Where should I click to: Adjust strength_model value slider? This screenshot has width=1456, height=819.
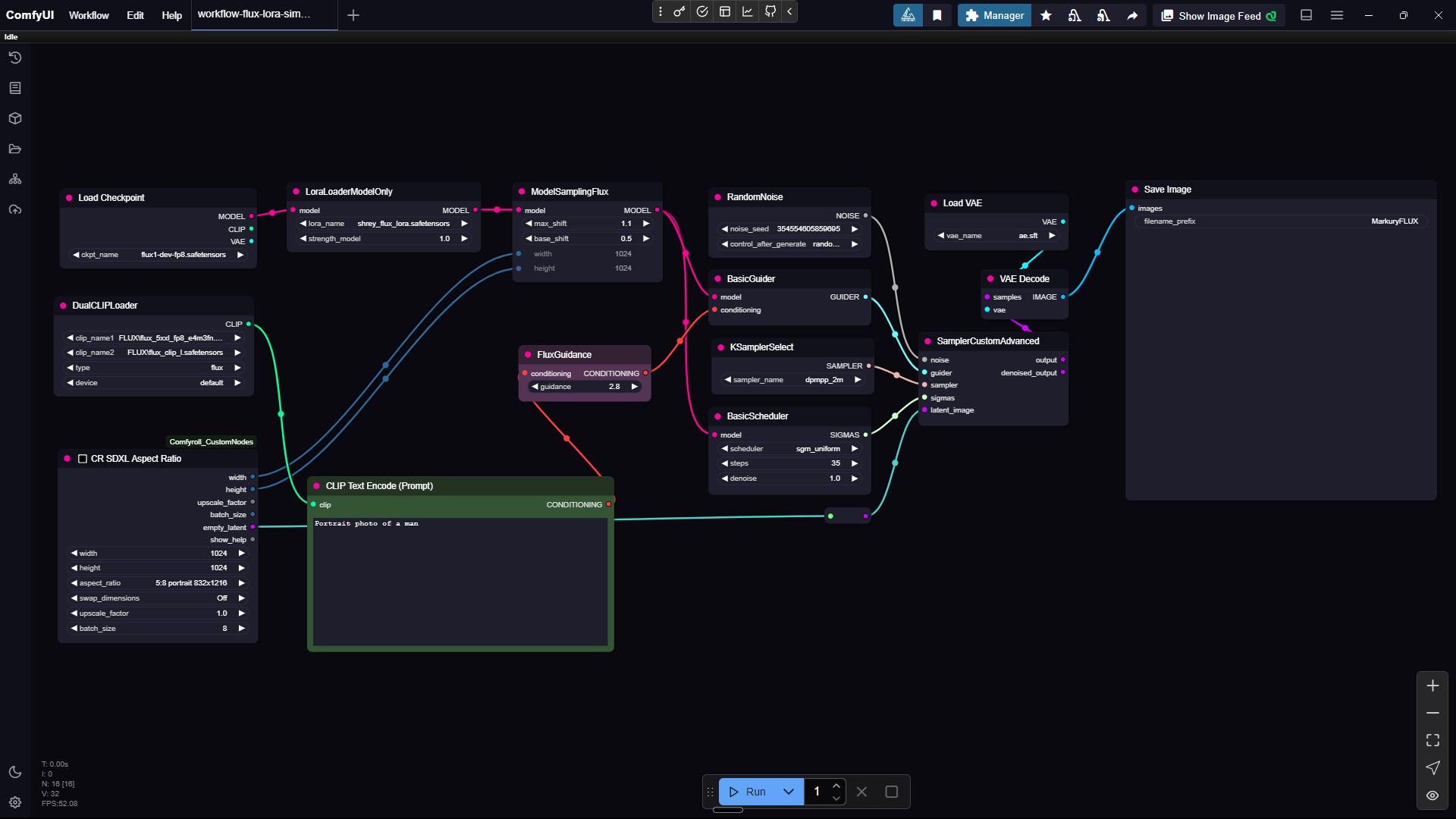[384, 239]
